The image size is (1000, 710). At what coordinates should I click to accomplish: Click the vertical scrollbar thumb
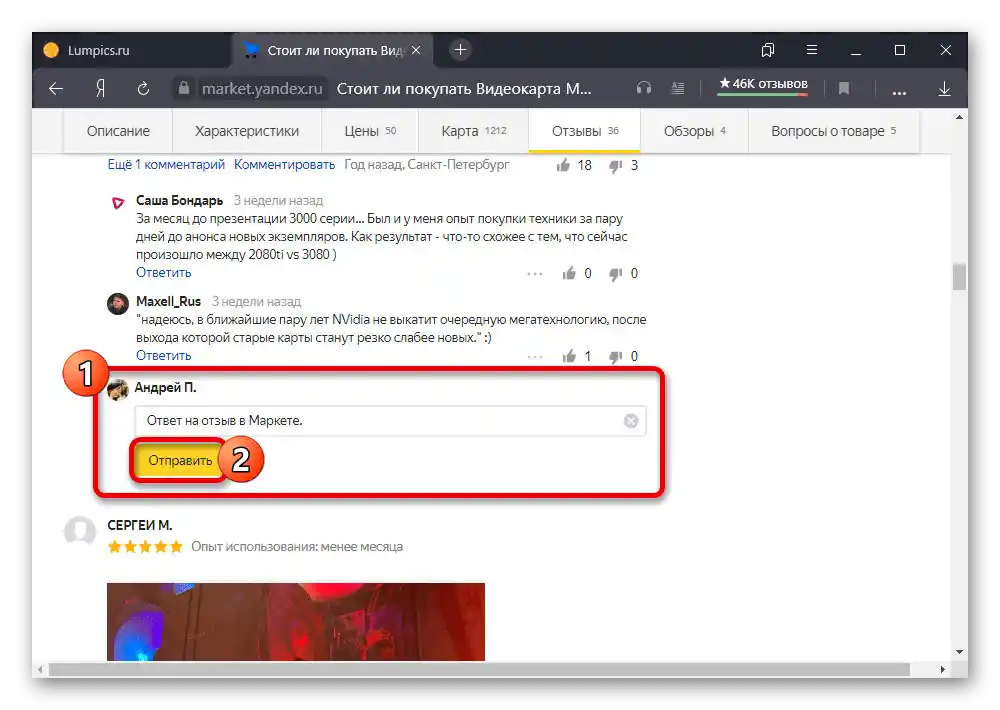pos(959,277)
